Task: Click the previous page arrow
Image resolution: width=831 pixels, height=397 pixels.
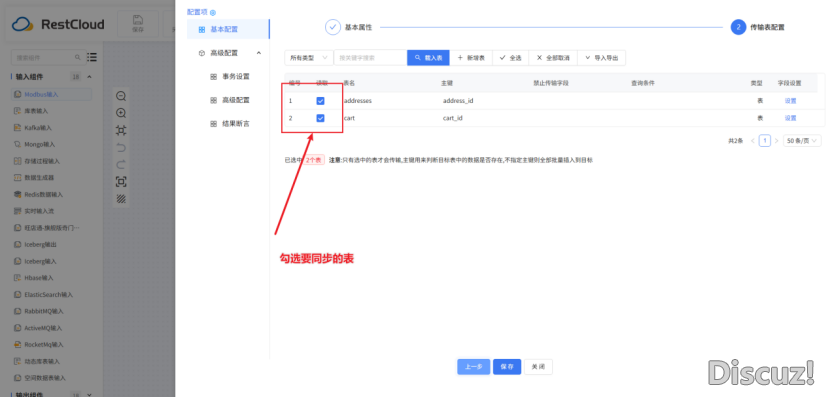Action: tap(753, 141)
